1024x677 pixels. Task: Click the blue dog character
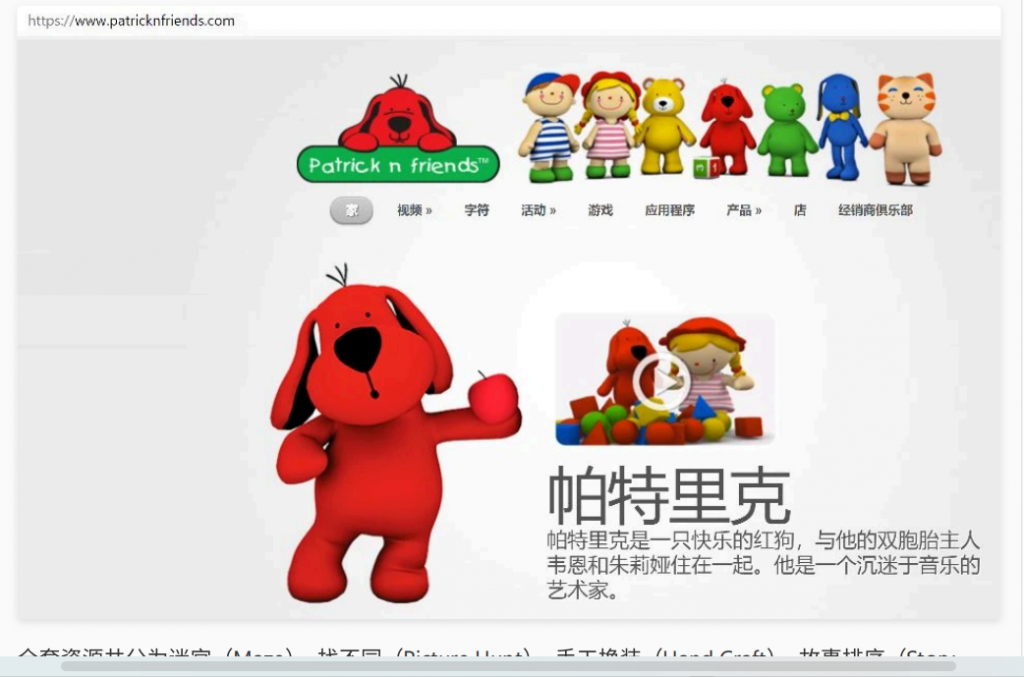pos(842,127)
